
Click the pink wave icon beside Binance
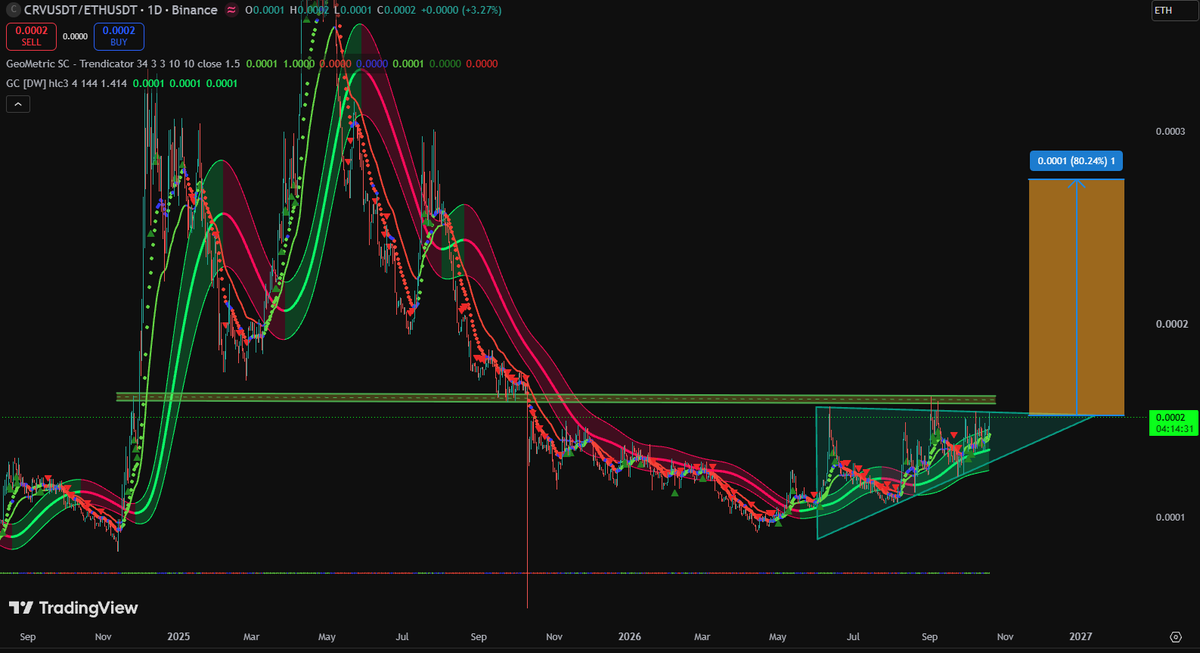pos(231,10)
